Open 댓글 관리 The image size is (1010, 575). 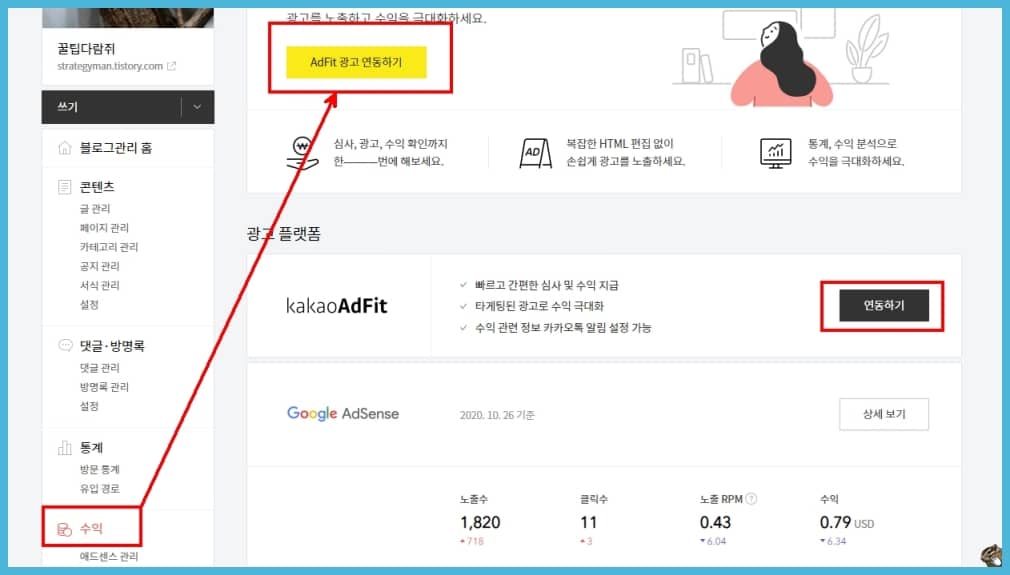[x=100, y=368]
